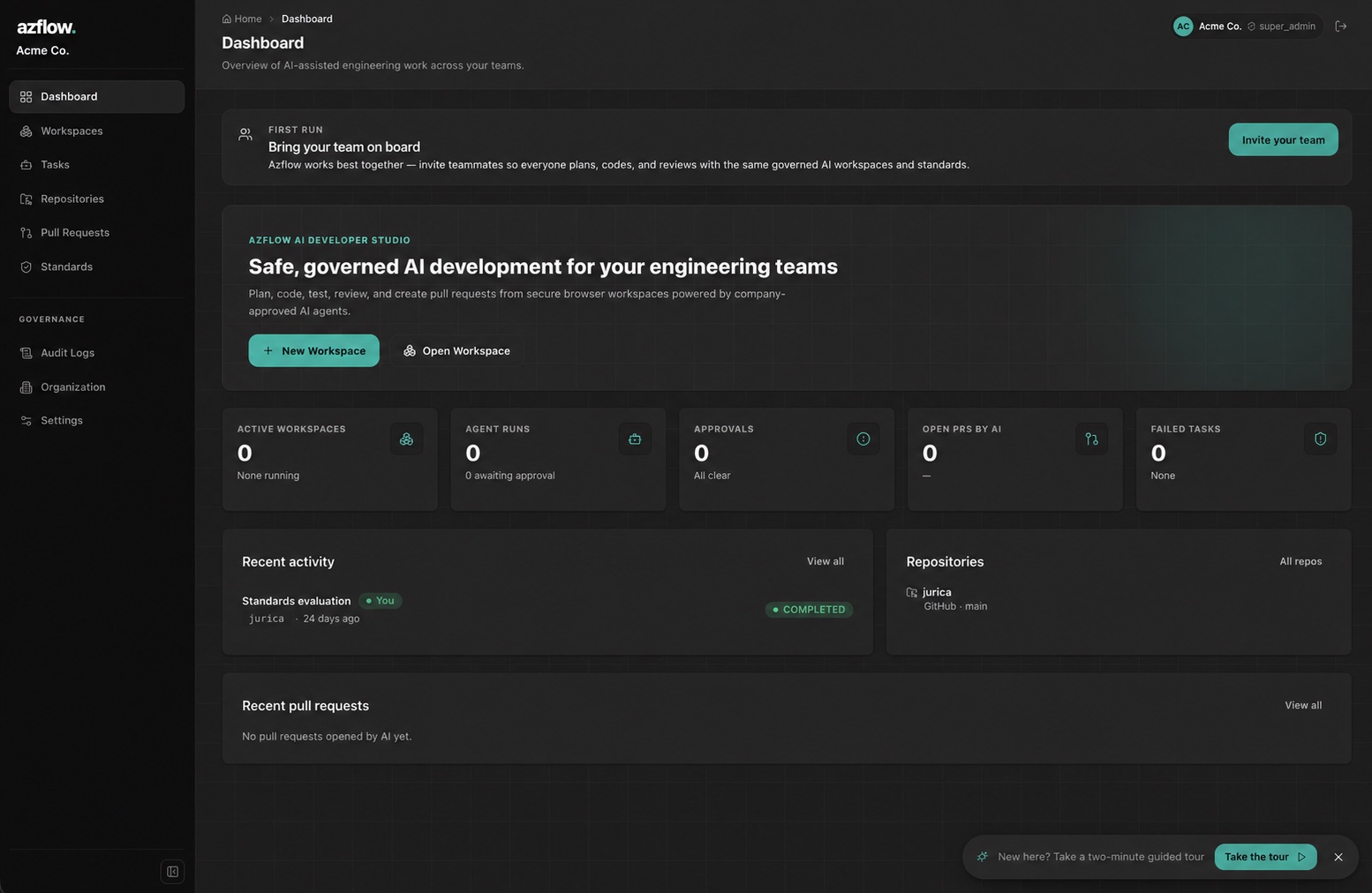Click the '0 awaiting approval' text
1372x893 pixels.
coord(510,476)
